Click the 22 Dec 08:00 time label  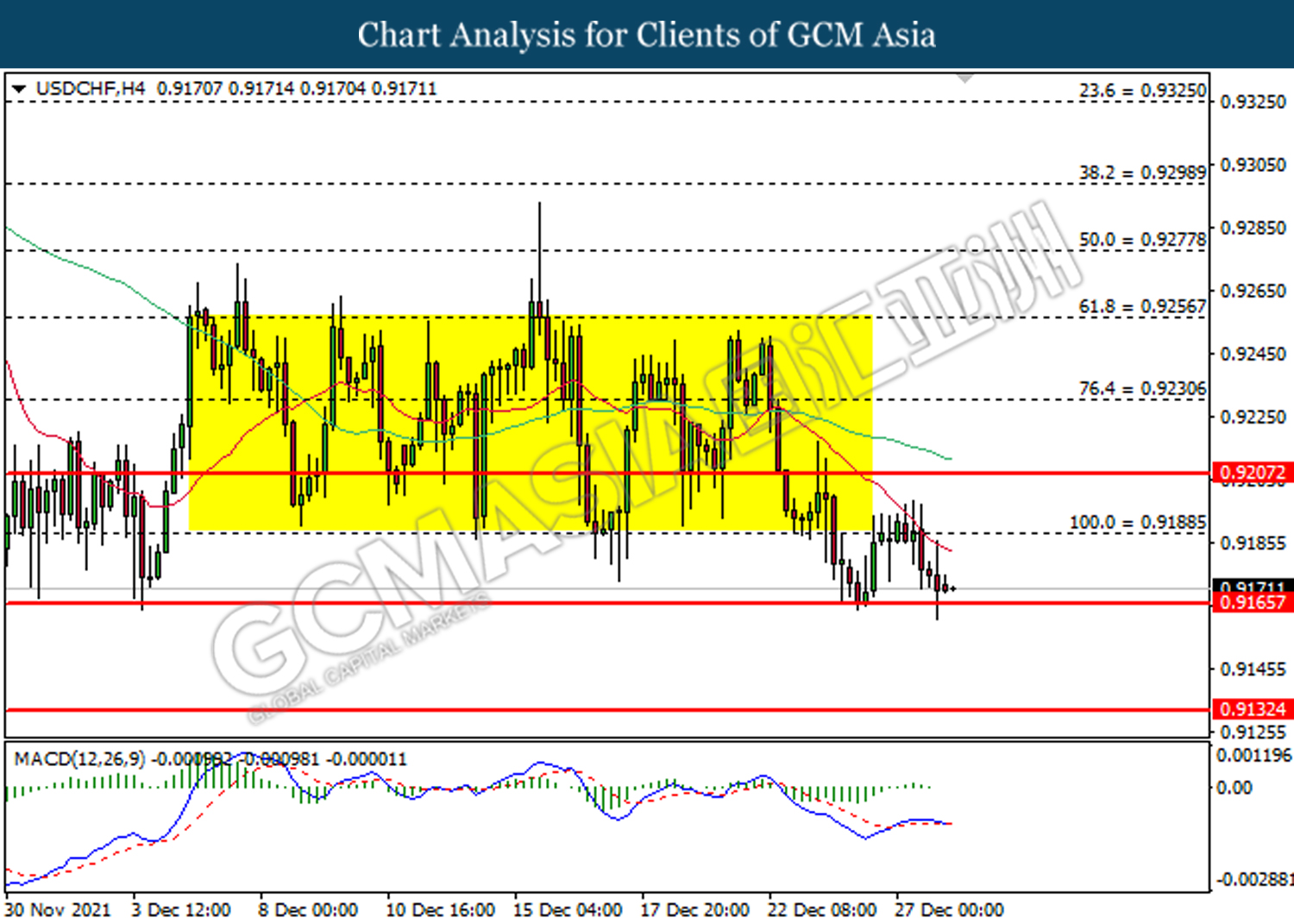tap(822, 910)
